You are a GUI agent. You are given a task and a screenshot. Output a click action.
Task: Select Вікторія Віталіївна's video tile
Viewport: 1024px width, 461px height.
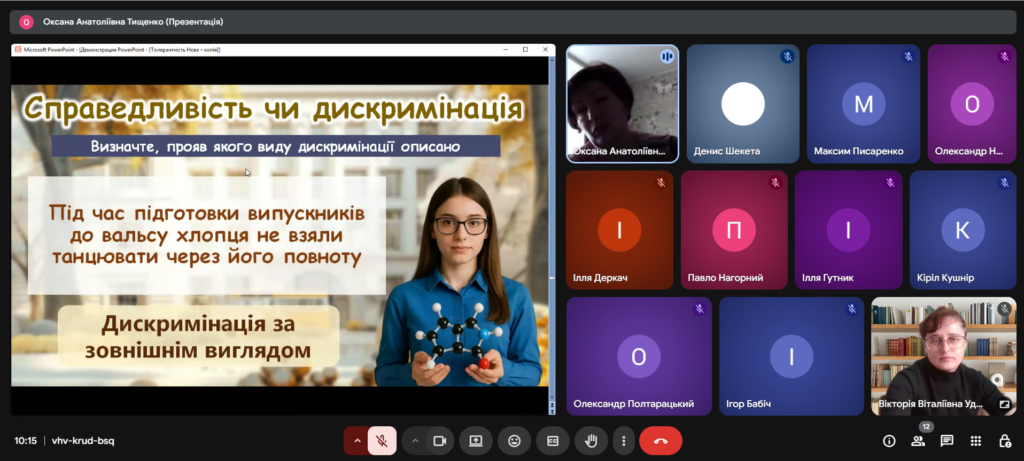943,355
